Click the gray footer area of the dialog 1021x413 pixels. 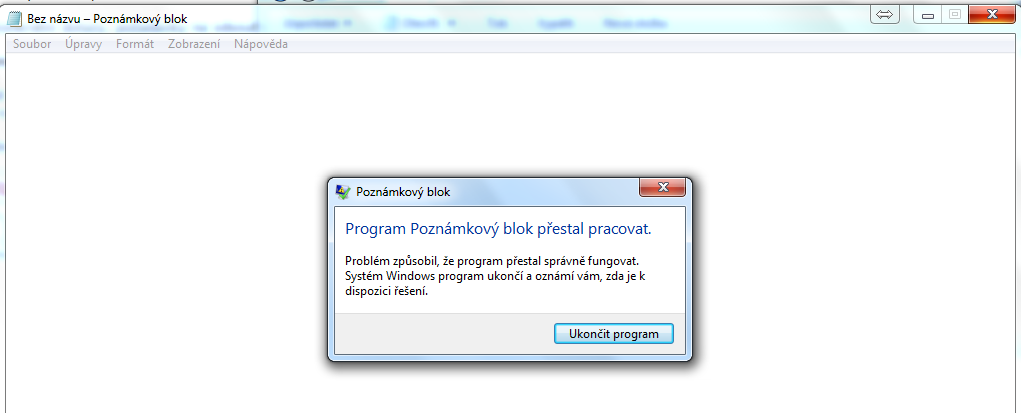tap(443, 334)
